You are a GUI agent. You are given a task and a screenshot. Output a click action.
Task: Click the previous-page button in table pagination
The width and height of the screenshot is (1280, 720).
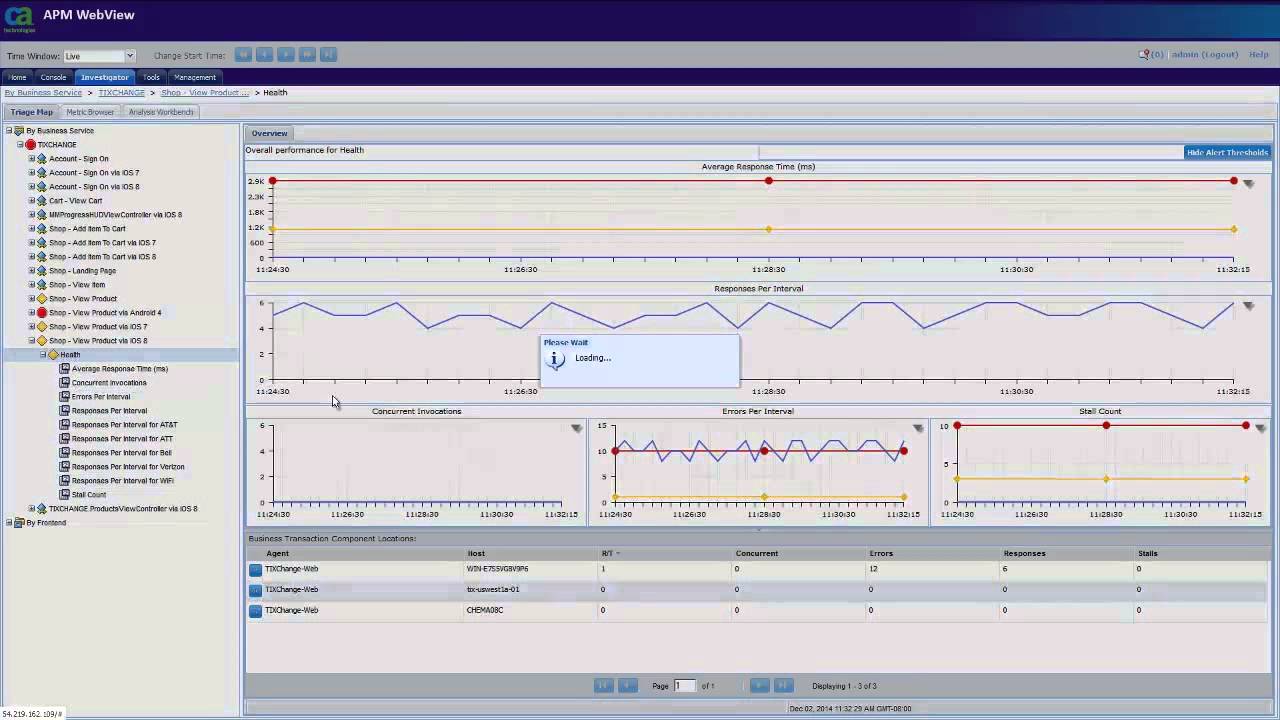(627, 685)
